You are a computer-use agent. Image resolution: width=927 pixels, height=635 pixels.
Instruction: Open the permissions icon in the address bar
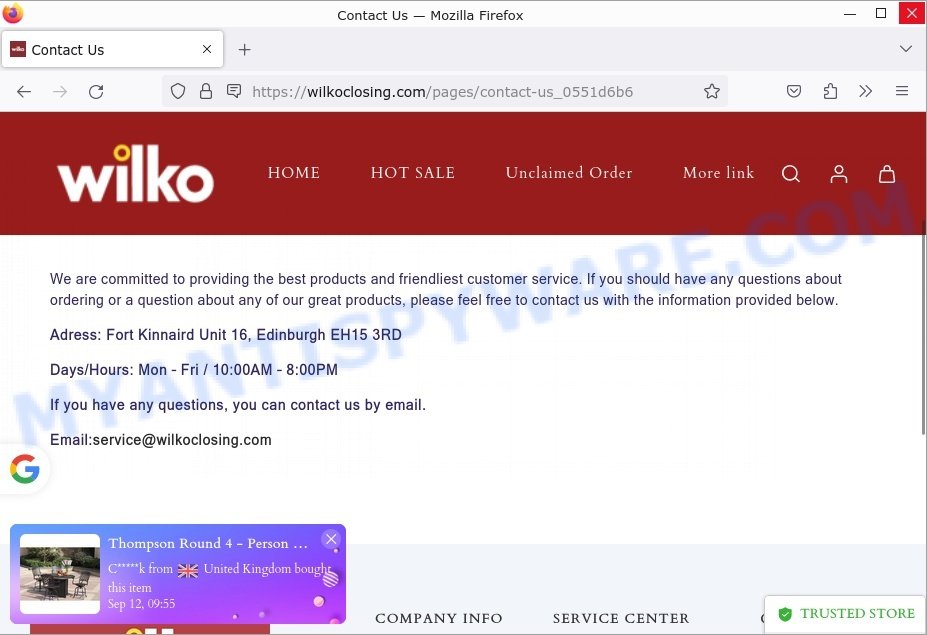click(x=234, y=91)
